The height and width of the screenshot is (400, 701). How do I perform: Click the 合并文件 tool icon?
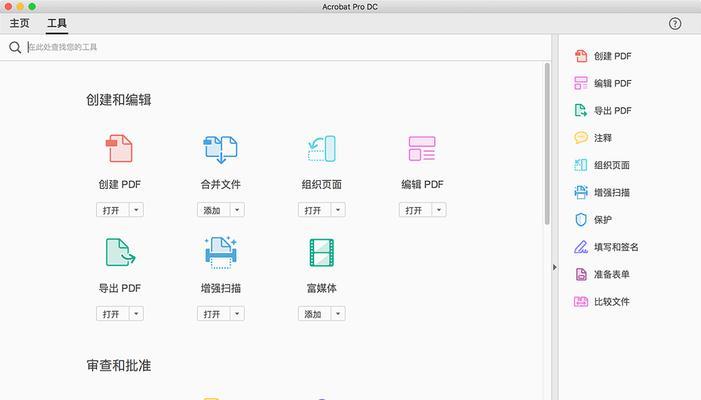(220, 149)
